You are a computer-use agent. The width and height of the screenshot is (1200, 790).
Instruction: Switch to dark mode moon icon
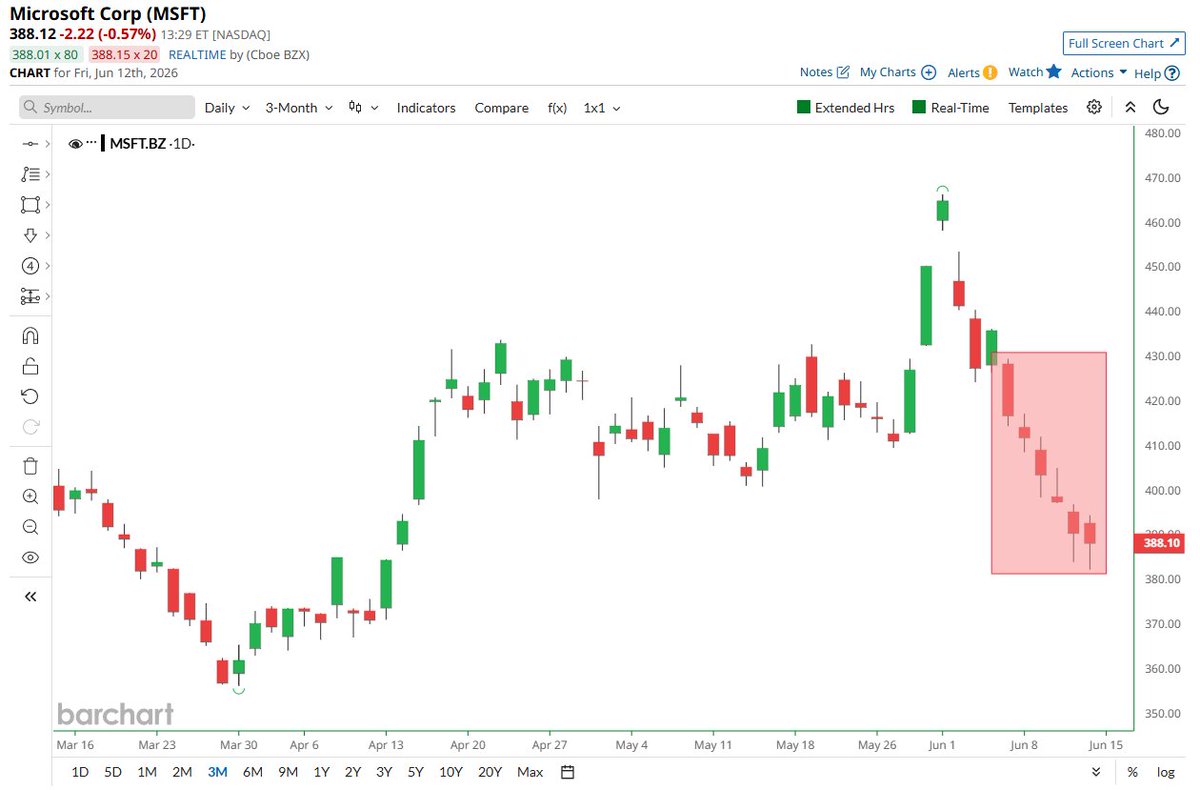[1161, 108]
